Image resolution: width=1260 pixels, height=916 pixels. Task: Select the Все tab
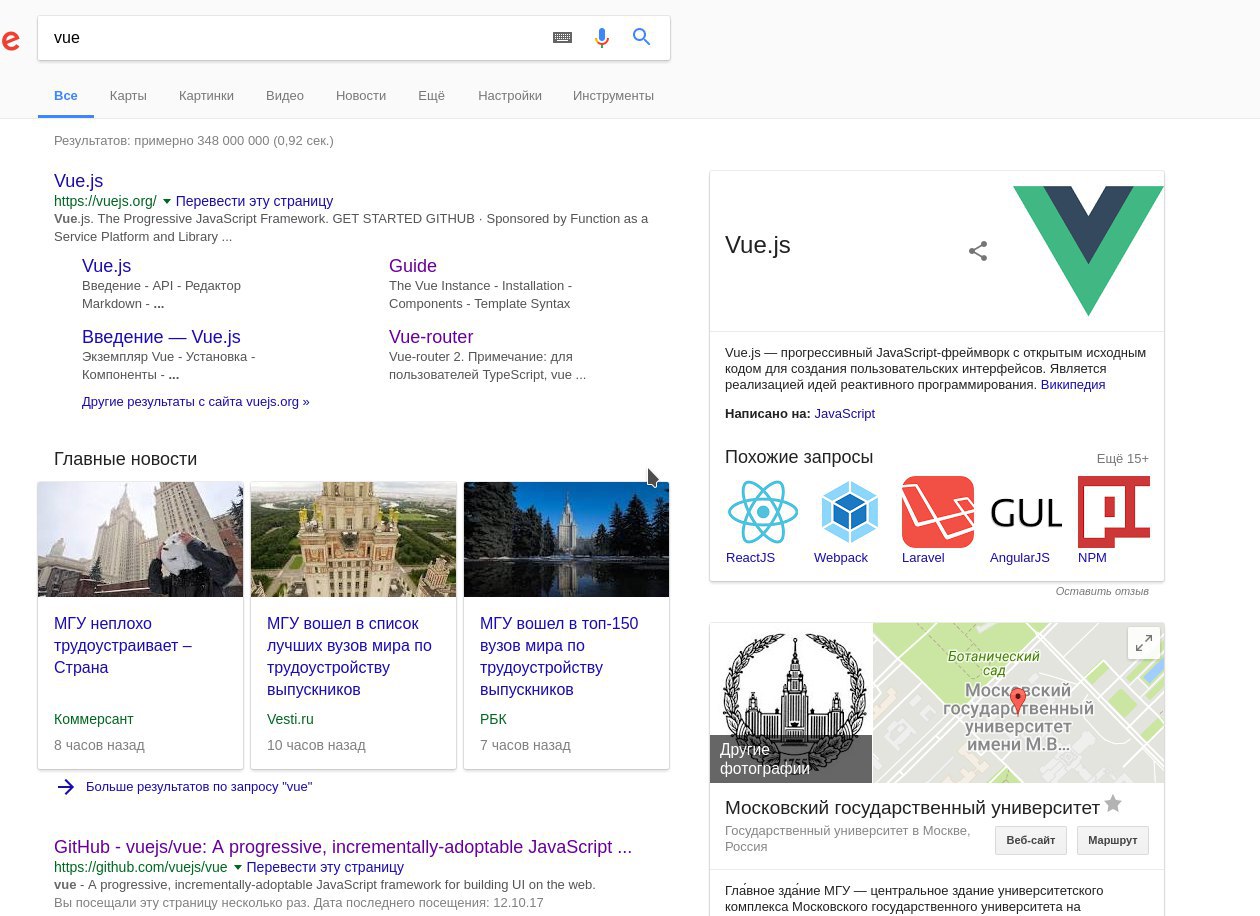pyautogui.click(x=66, y=96)
